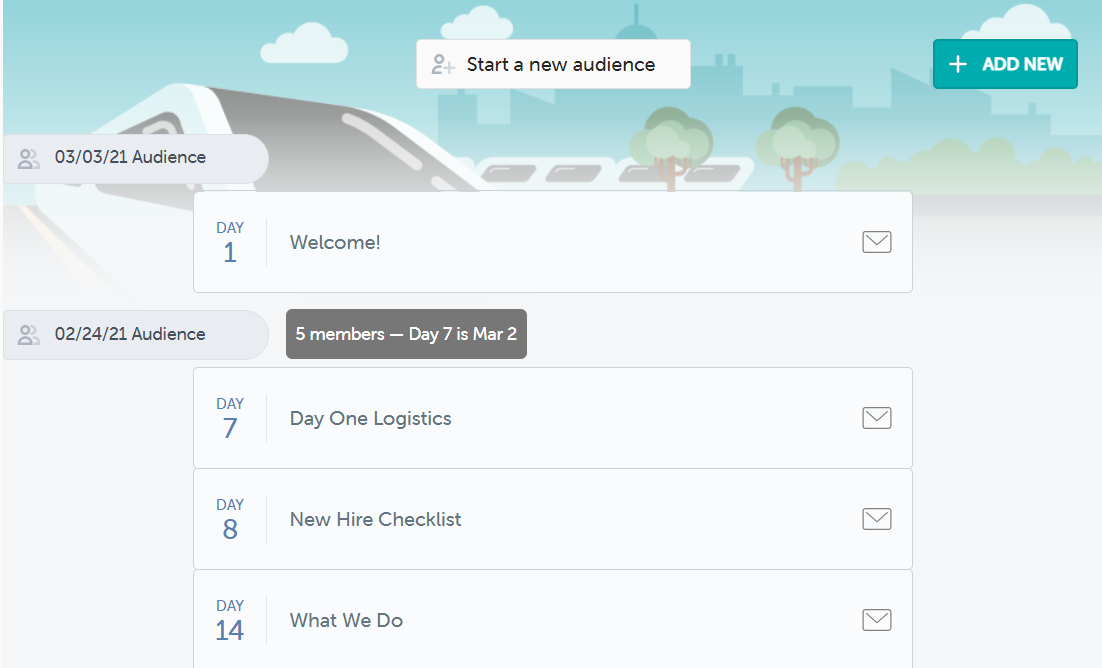Click the plus icon inside ADD NEW

pos(957,63)
